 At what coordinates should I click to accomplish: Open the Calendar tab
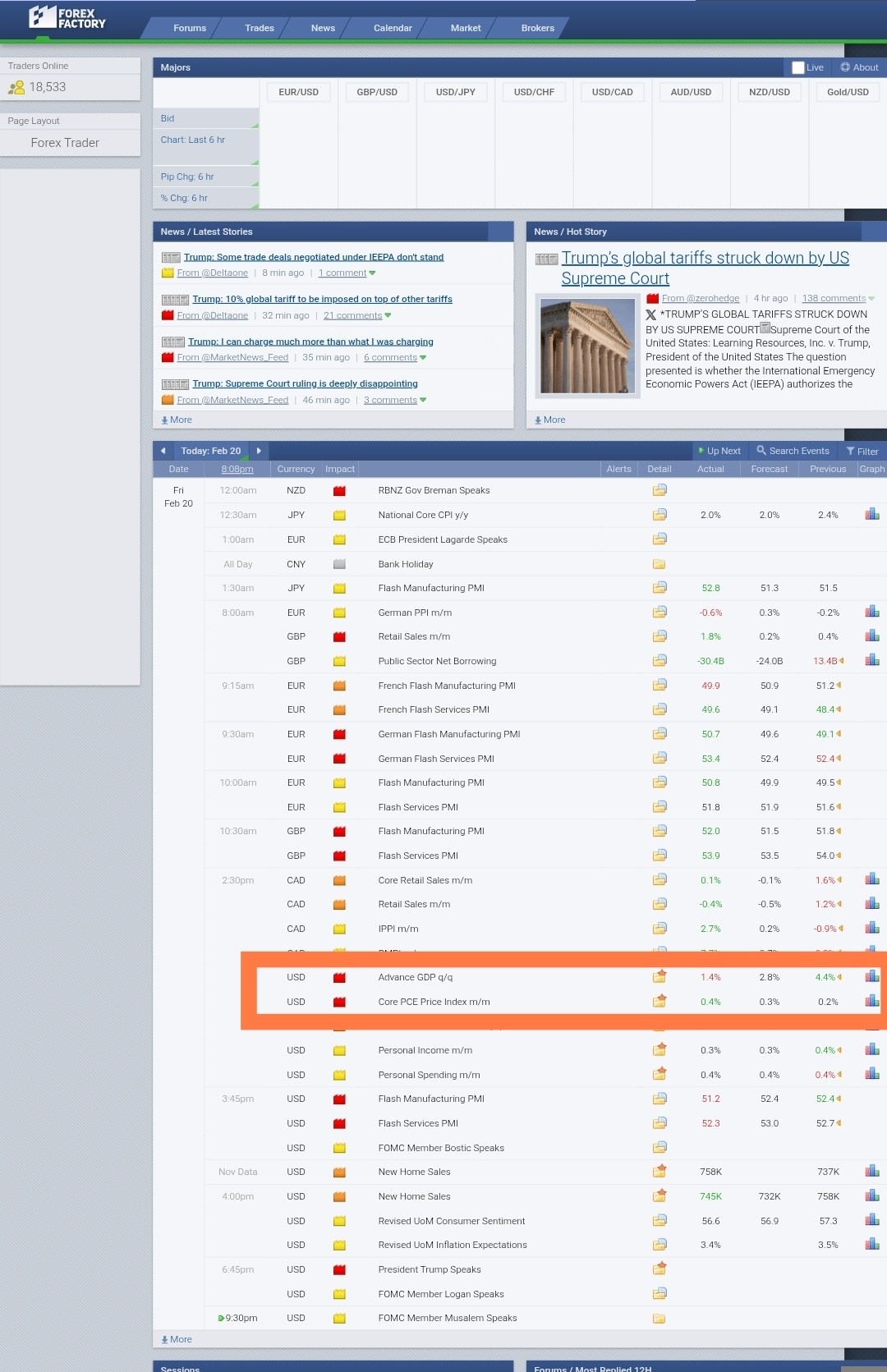393,28
